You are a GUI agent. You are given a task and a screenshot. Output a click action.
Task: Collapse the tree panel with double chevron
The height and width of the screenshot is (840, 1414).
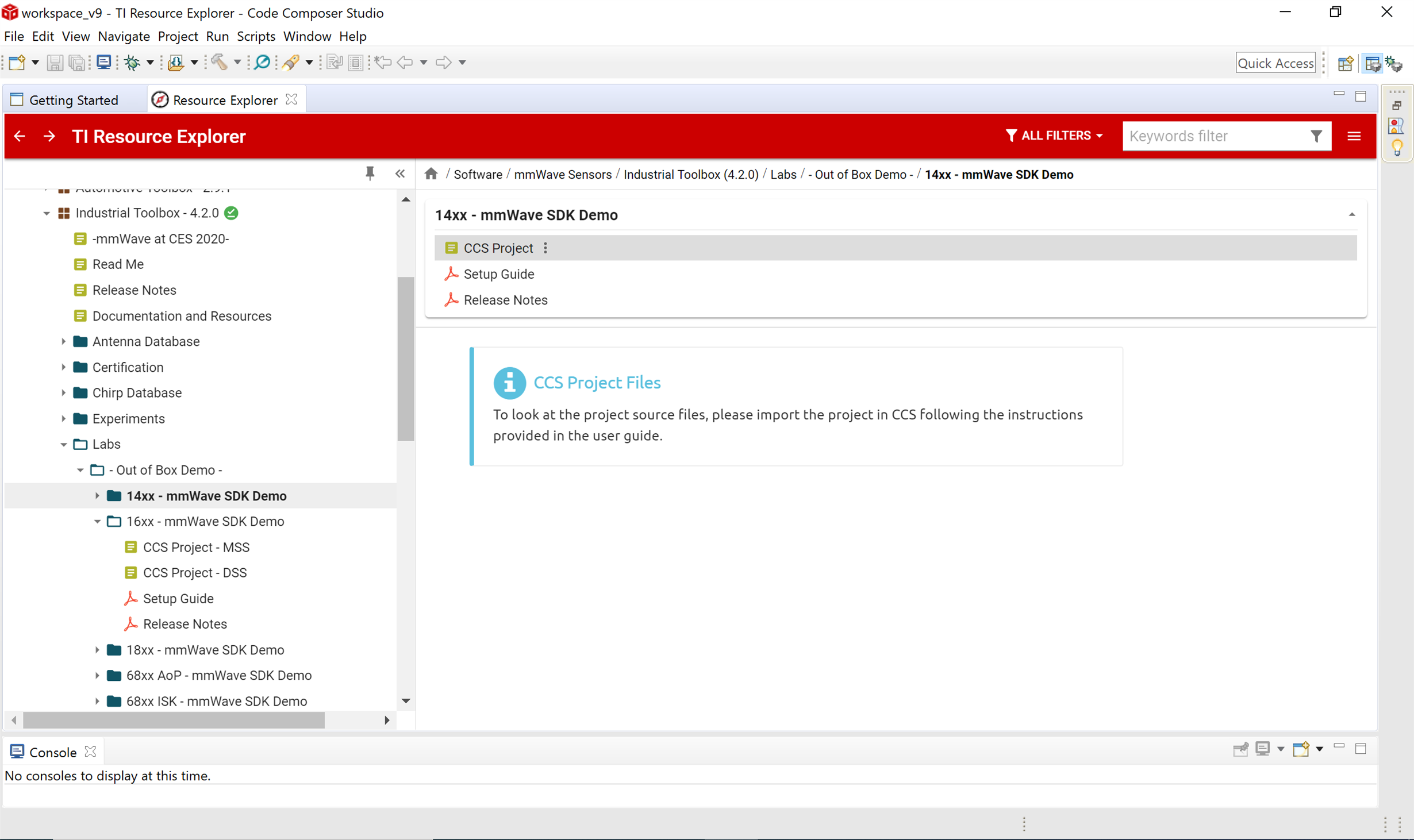pyautogui.click(x=400, y=174)
